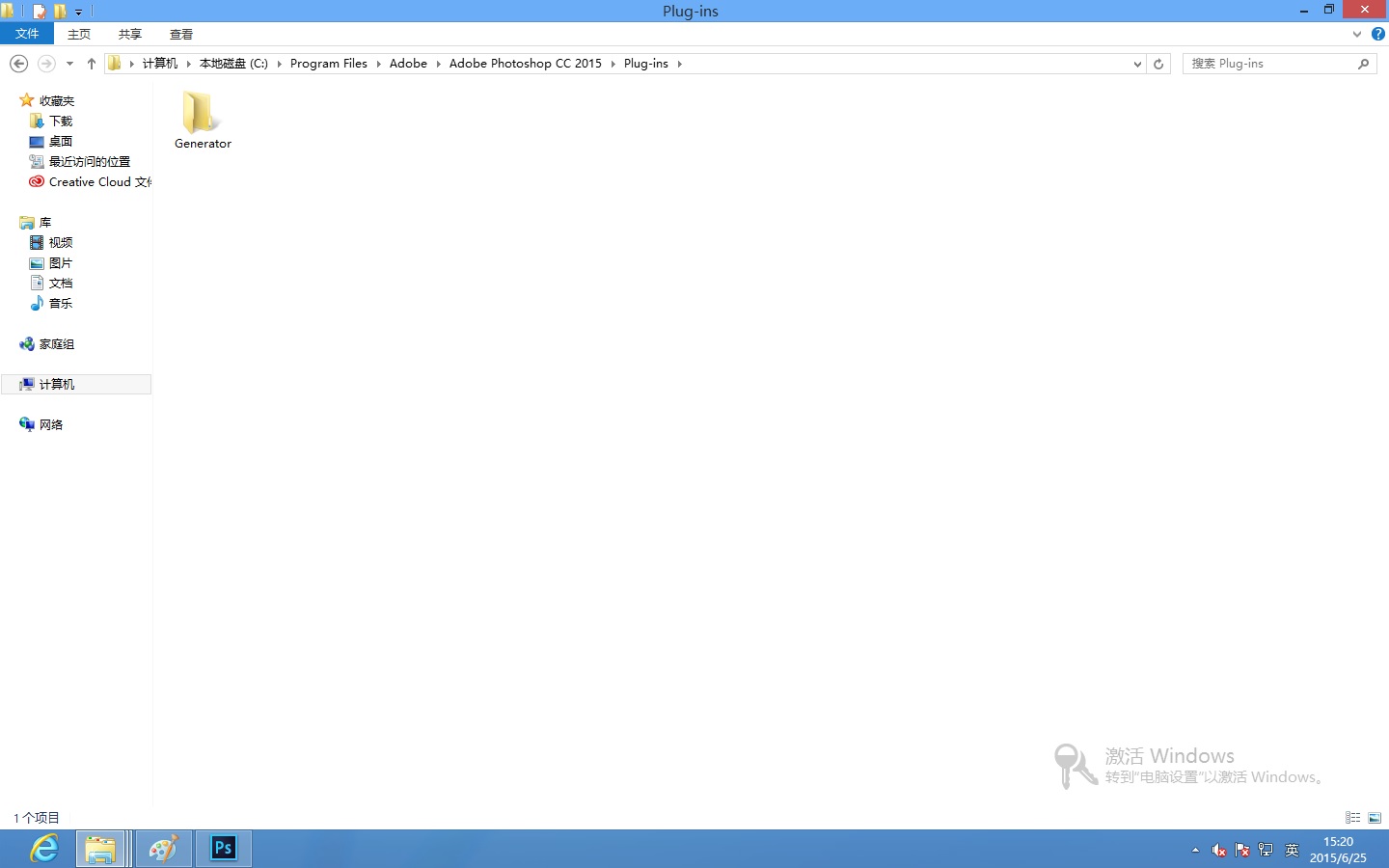
Task: Expand the ribbon with chevron
Action: pyautogui.click(x=1357, y=34)
